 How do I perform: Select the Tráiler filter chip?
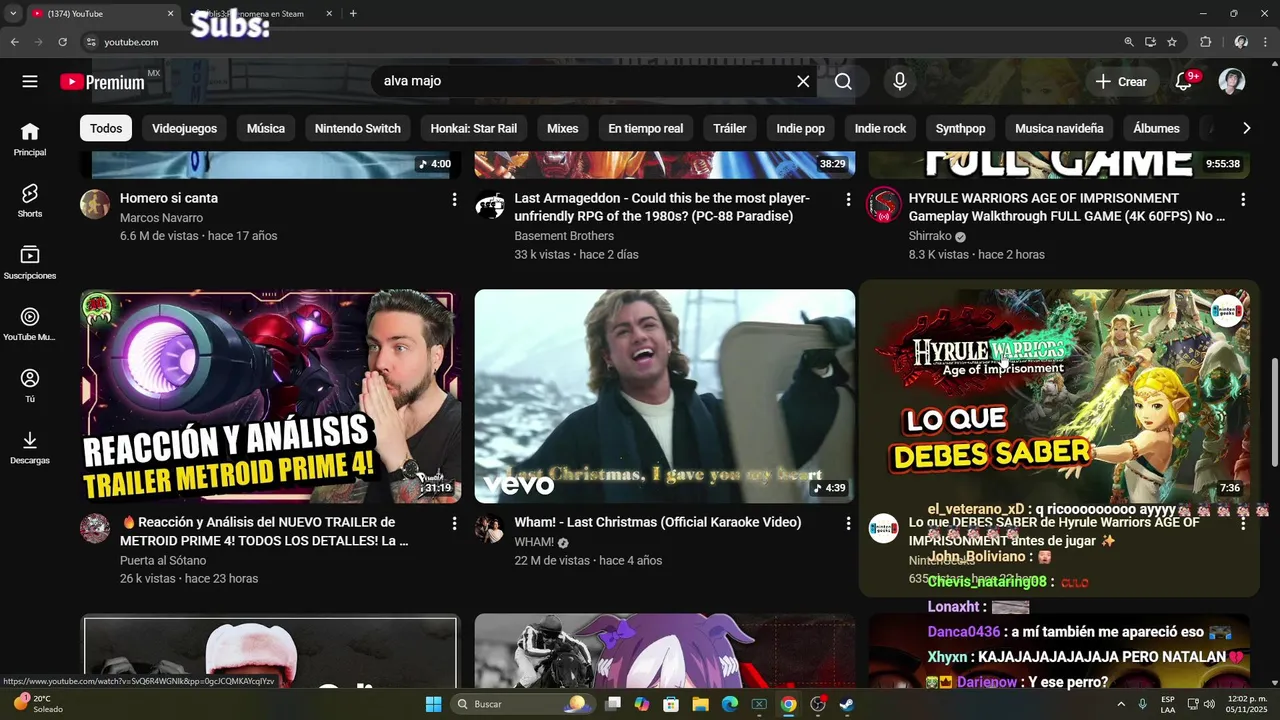click(x=730, y=128)
